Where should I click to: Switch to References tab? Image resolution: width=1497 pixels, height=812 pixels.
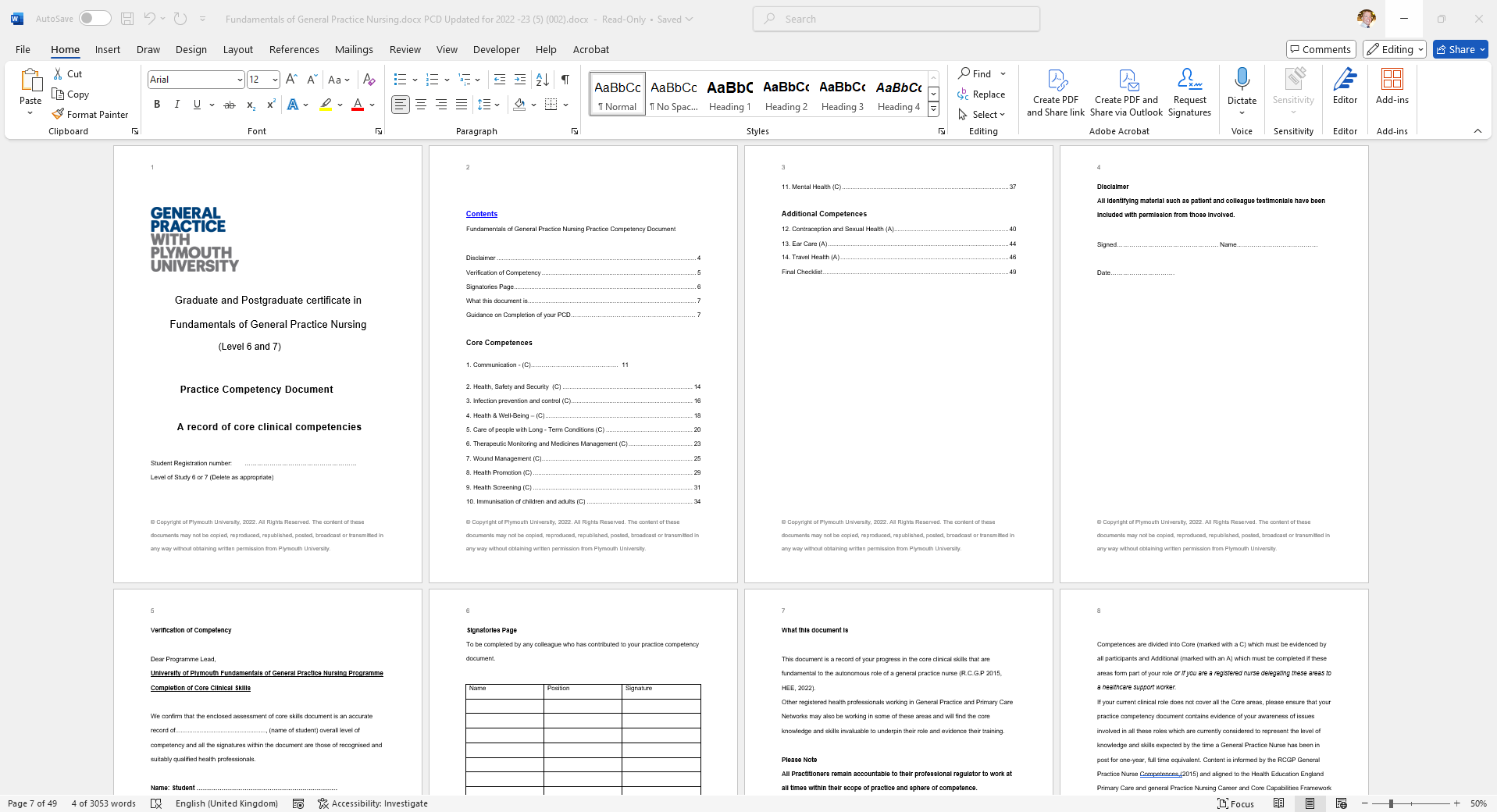click(x=294, y=49)
